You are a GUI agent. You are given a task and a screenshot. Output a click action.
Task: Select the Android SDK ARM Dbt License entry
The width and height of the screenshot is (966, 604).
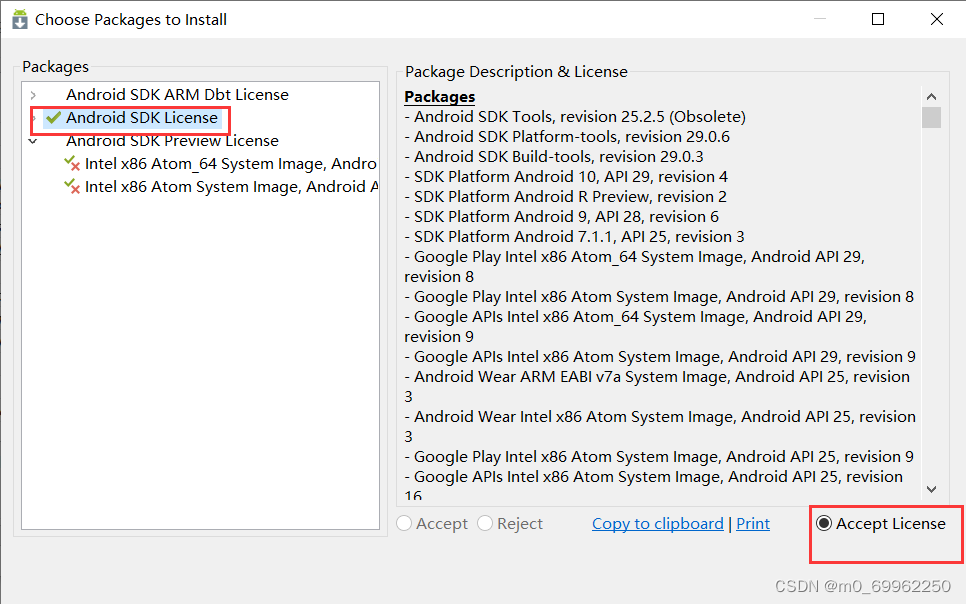click(x=177, y=95)
